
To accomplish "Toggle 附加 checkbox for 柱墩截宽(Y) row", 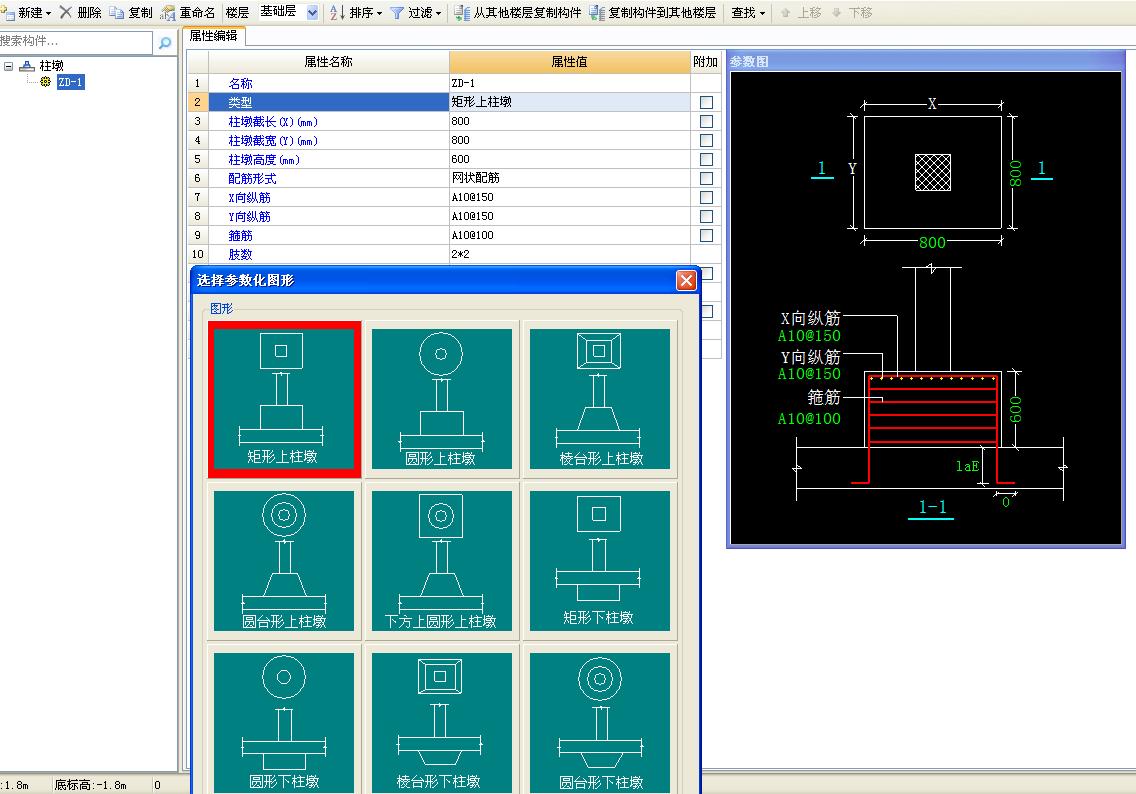I will 706,141.
